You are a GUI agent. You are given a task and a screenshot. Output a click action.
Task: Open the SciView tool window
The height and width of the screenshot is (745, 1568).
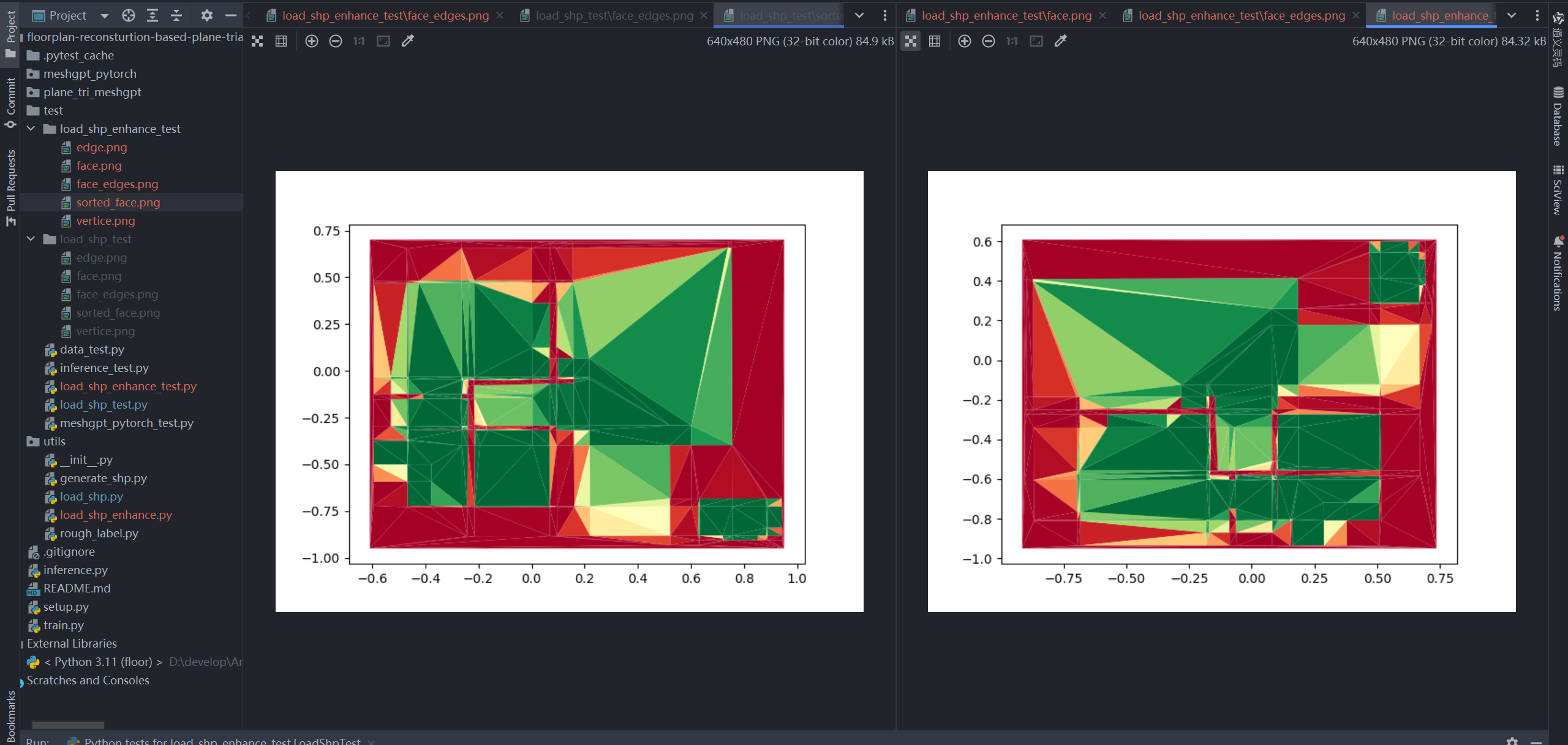tap(1558, 190)
